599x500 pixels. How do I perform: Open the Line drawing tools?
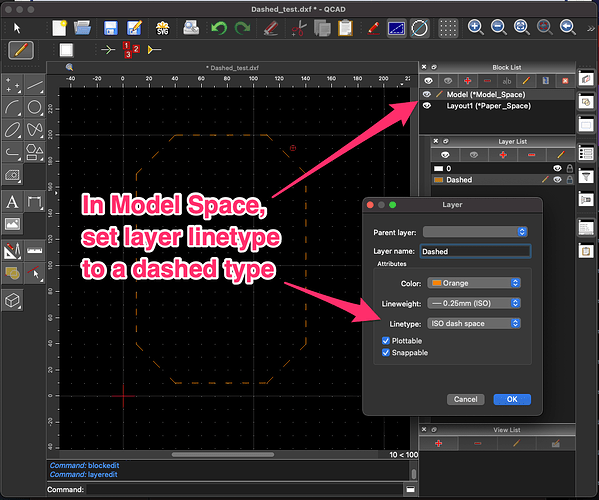[35, 85]
